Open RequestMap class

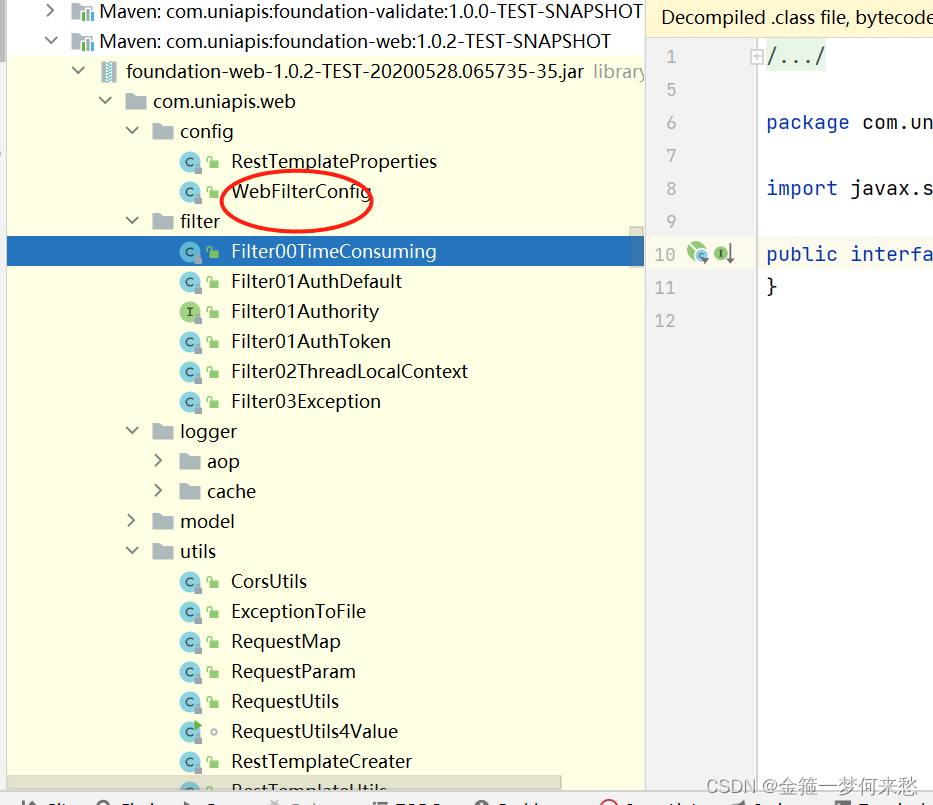[x=286, y=641]
